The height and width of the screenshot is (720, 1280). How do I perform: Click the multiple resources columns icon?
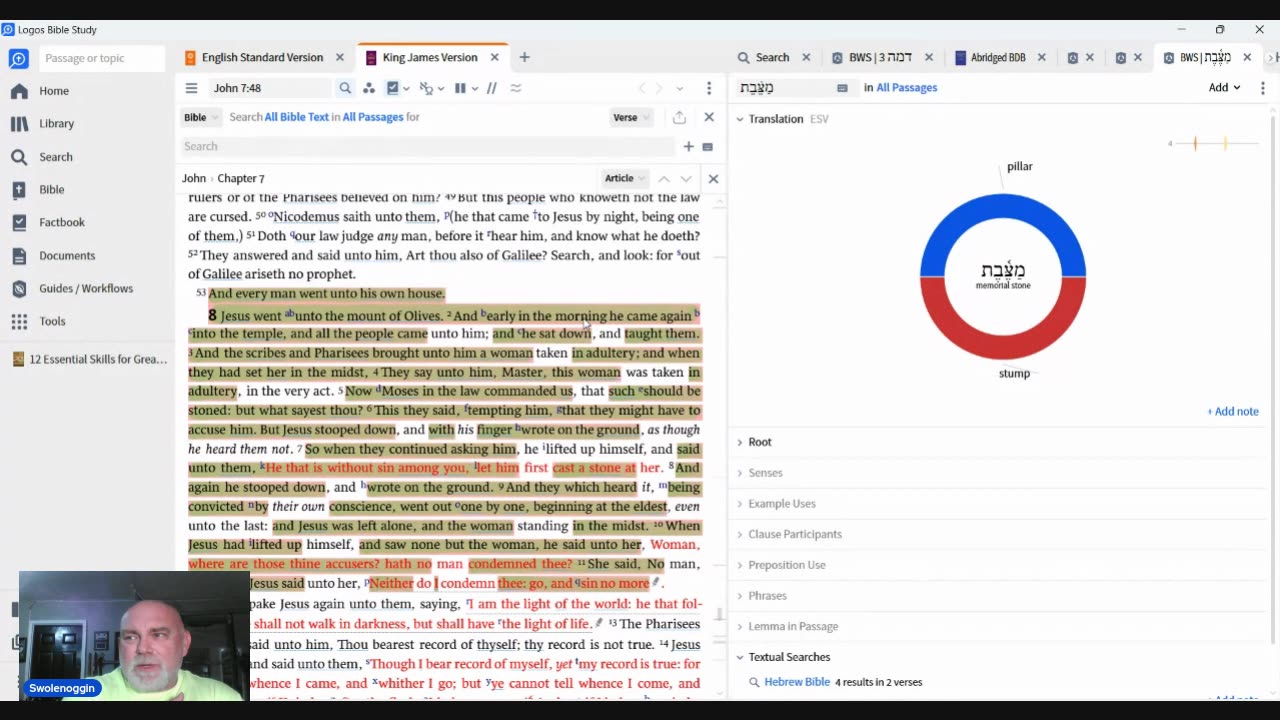(460, 88)
